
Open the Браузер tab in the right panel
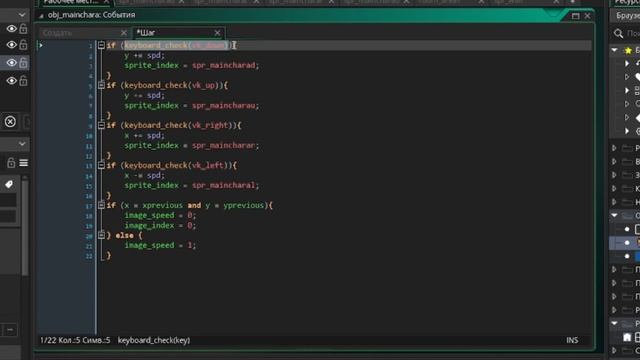[x=628, y=16]
